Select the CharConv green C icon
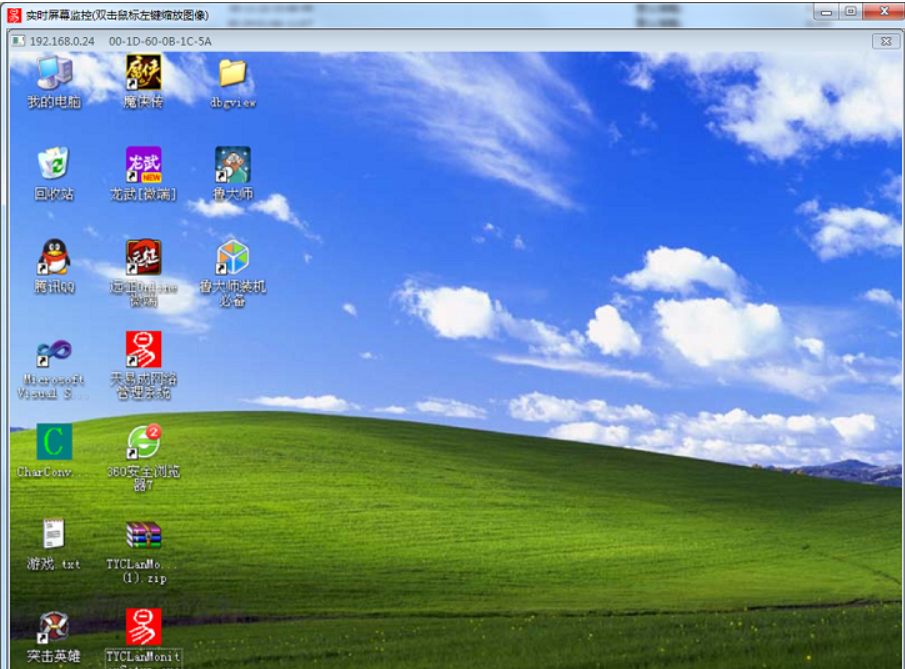The height and width of the screenshot is (669, 905). 54,450
